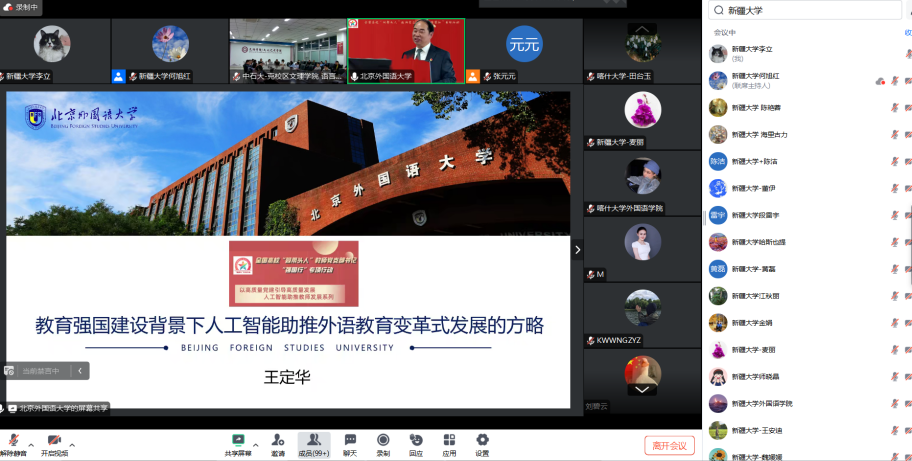Viewport: 912px width, 461px height.
Task: Select video tile of 新疆大学何旭红
Action: pos(170,51)
